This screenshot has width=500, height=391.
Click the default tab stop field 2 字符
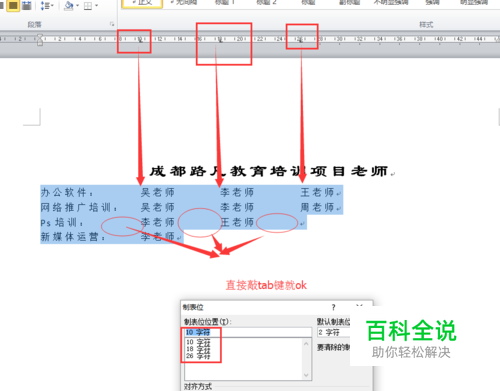(333, 332)
